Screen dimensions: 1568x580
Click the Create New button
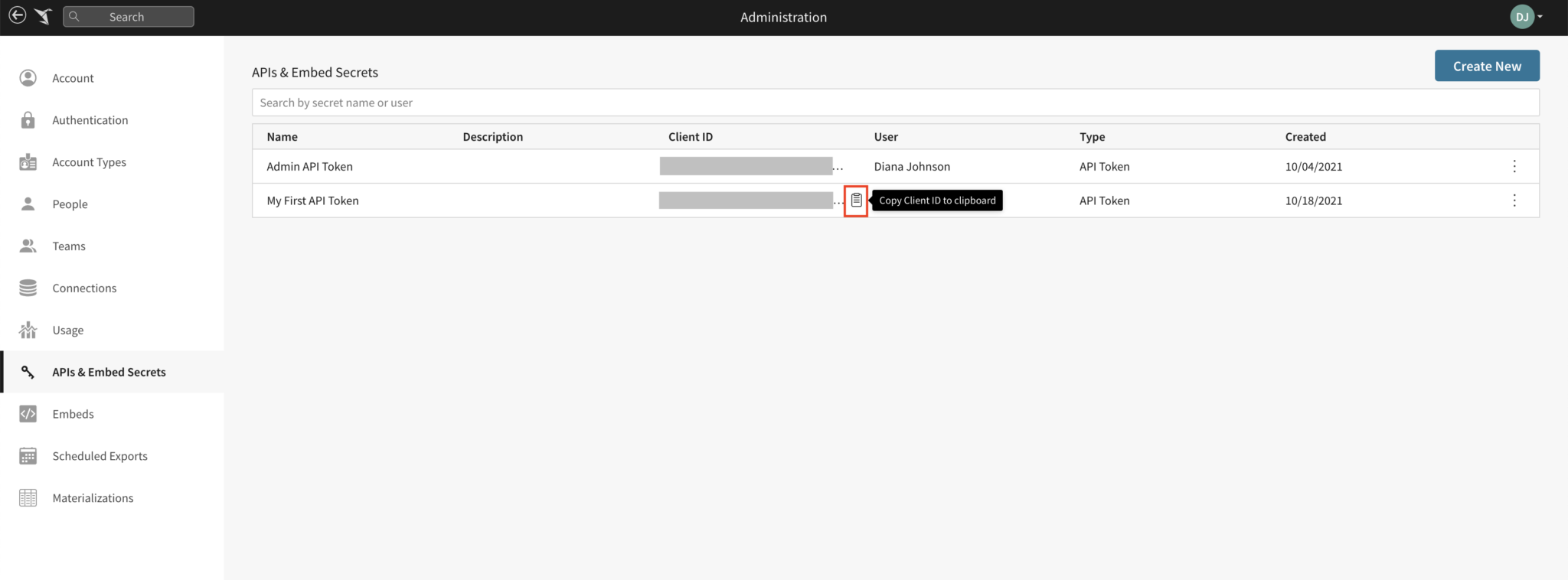[1486, 67]
